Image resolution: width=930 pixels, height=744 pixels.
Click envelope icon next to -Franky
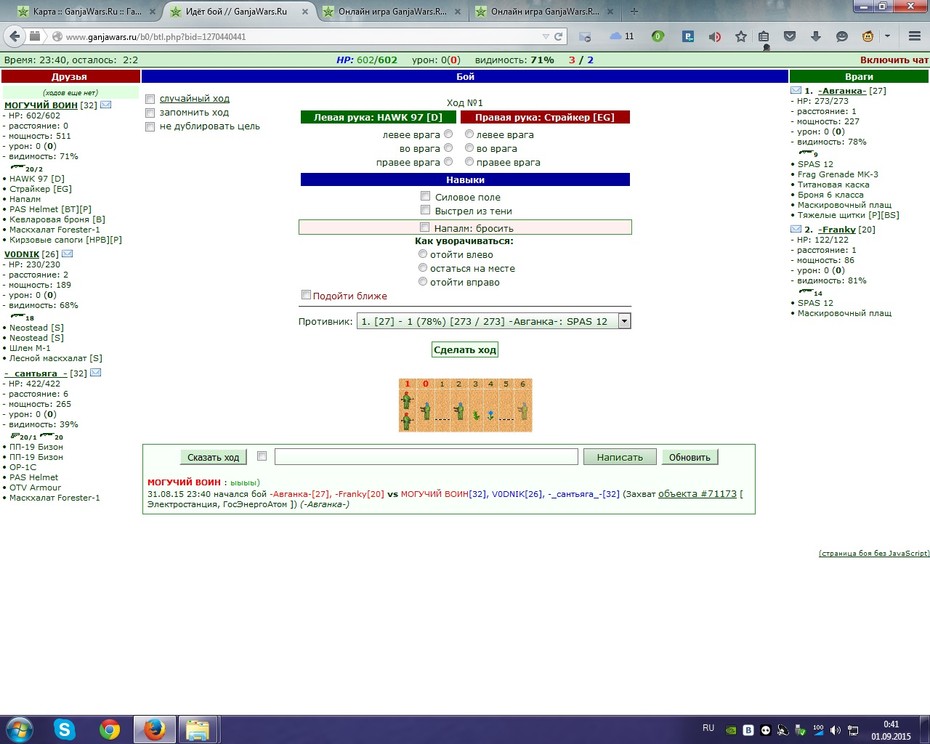(796, 229)
